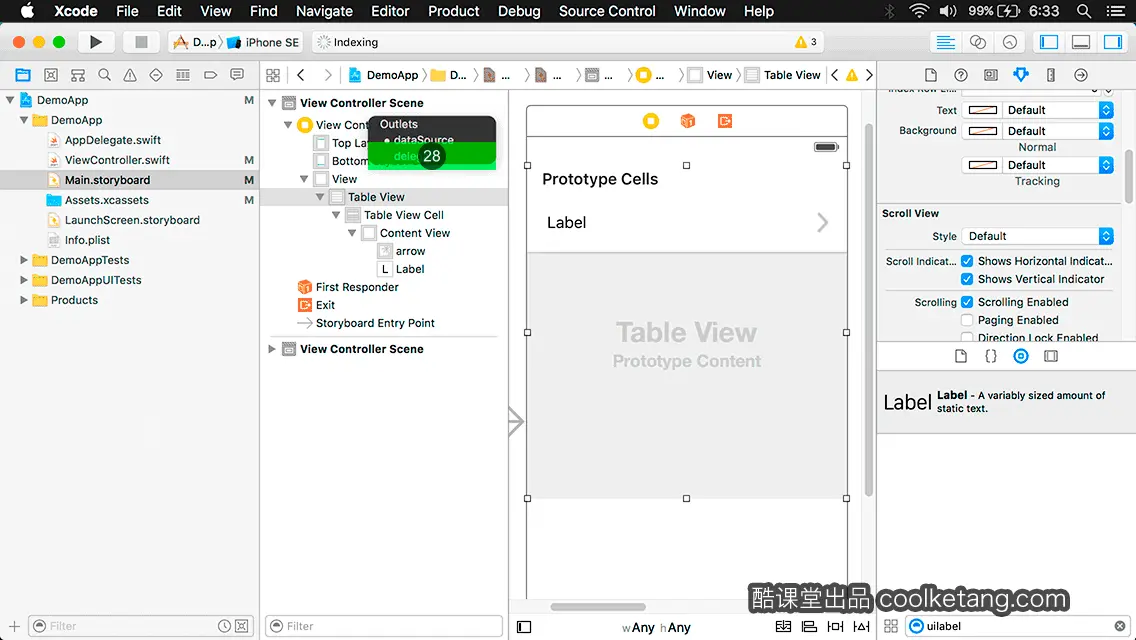Screen dimensions: 1136x640
Task: Click the yellow View Controller icon in scene dock
Action: point(651,121)
